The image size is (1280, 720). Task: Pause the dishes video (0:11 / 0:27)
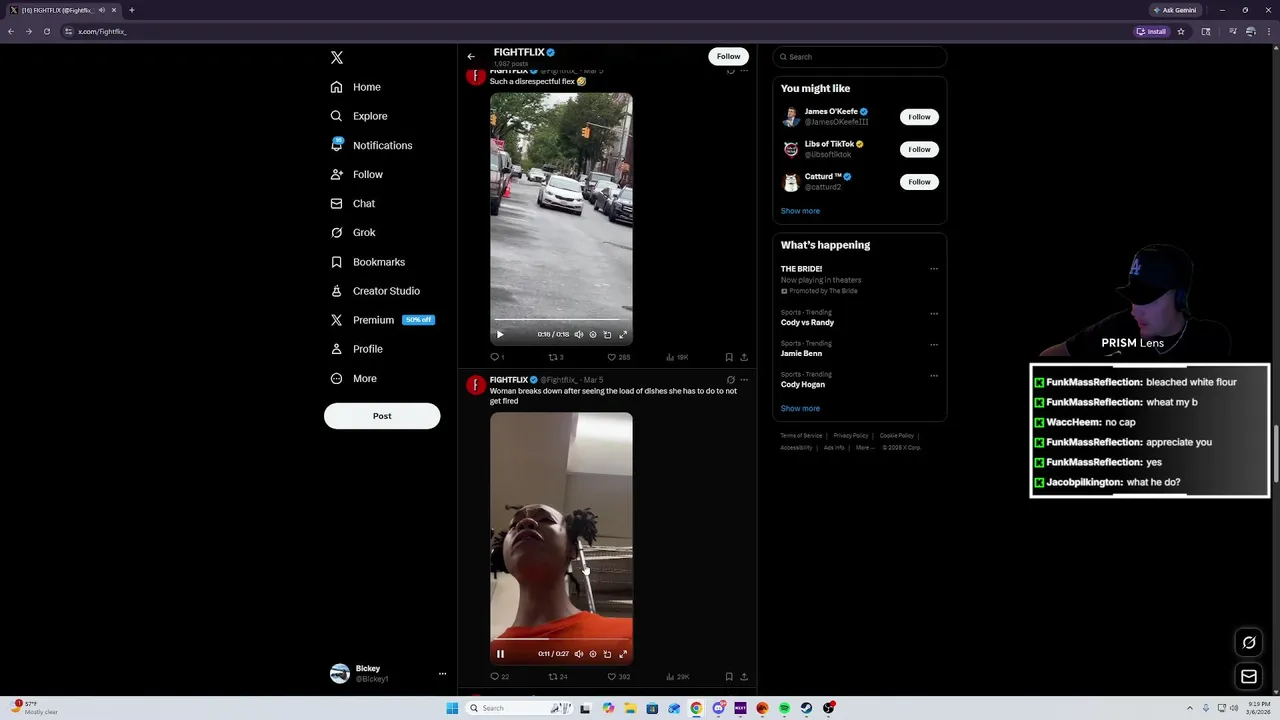(500, 654)
